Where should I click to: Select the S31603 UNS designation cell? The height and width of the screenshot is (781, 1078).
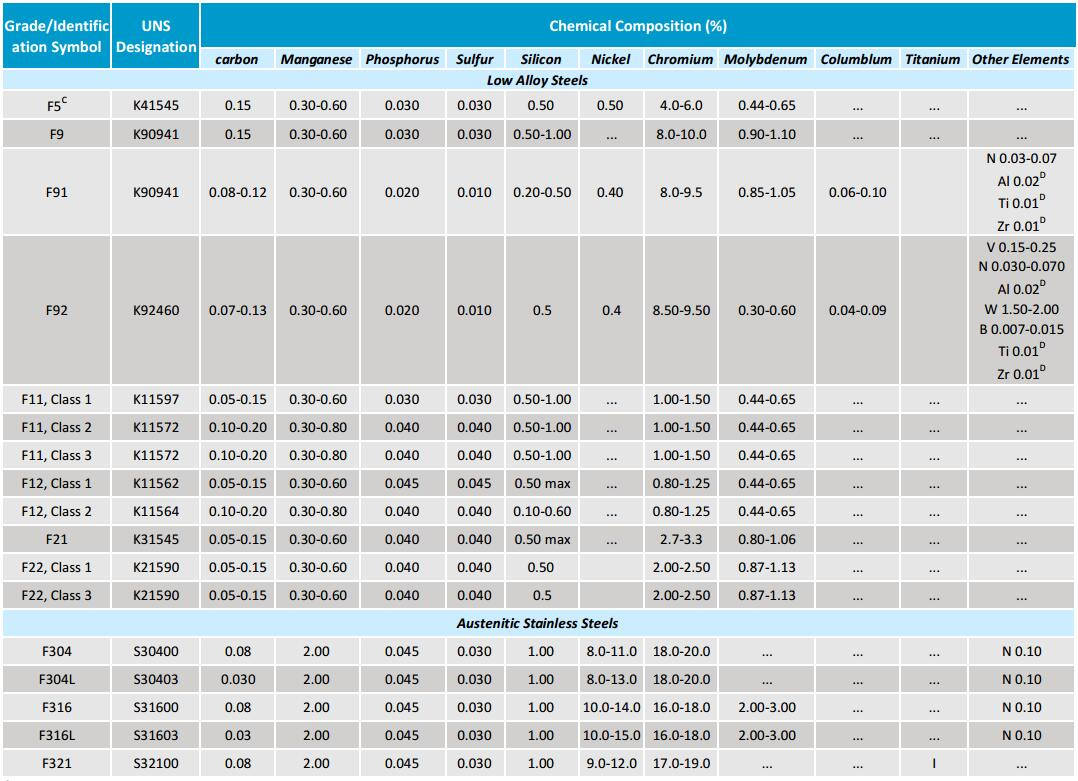156,735
